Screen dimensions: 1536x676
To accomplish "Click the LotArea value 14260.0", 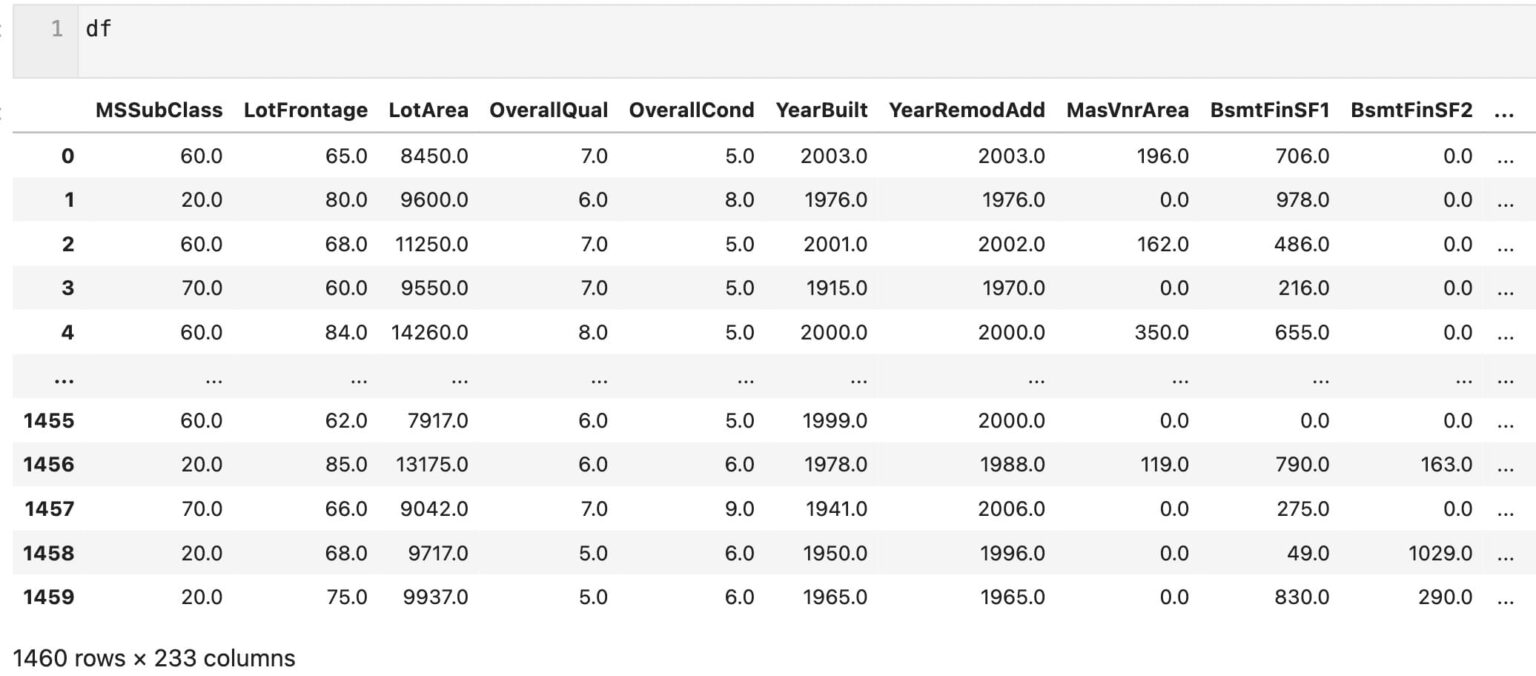I will [x=430, y=332].
